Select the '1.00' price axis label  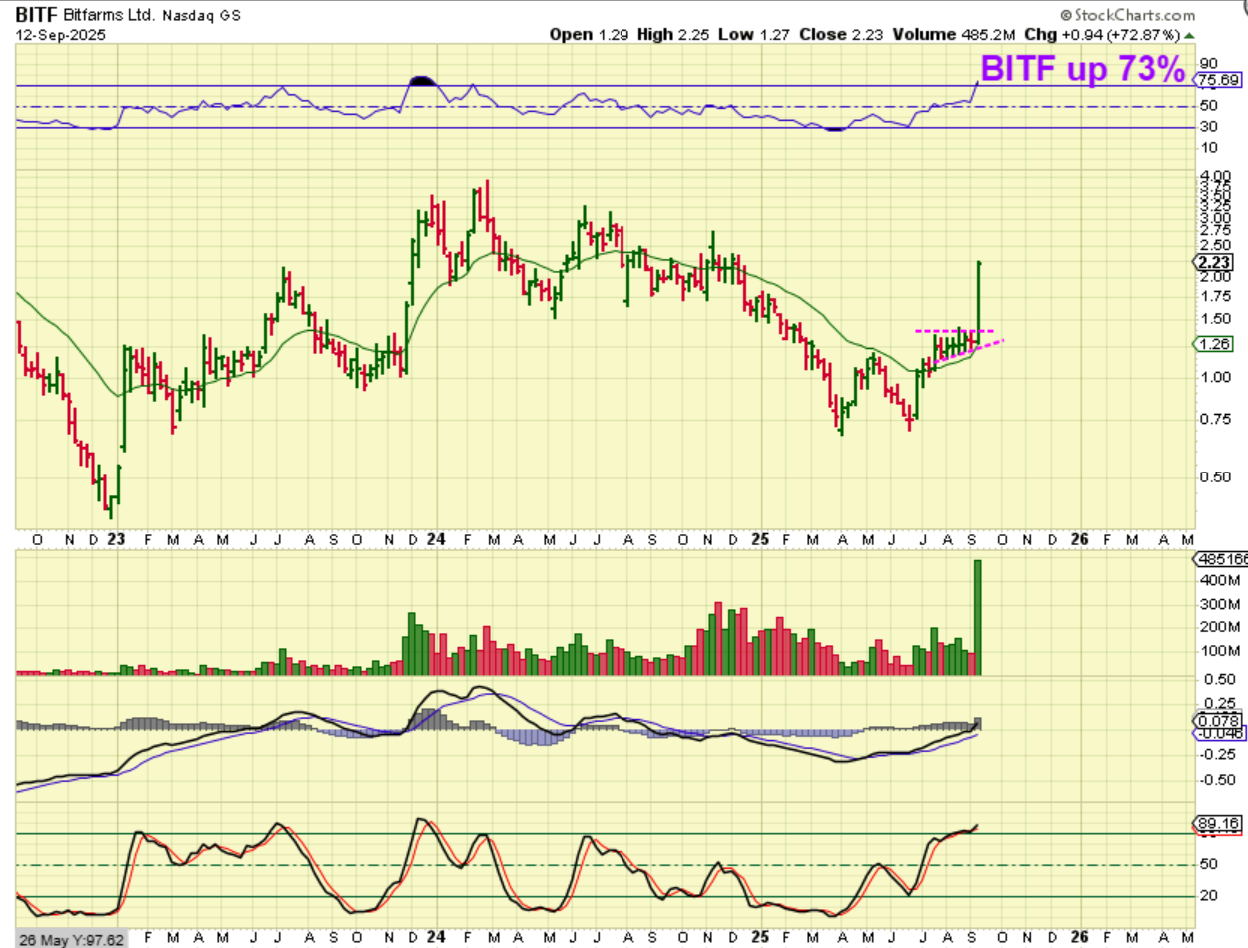click(x=1215, y=377)
